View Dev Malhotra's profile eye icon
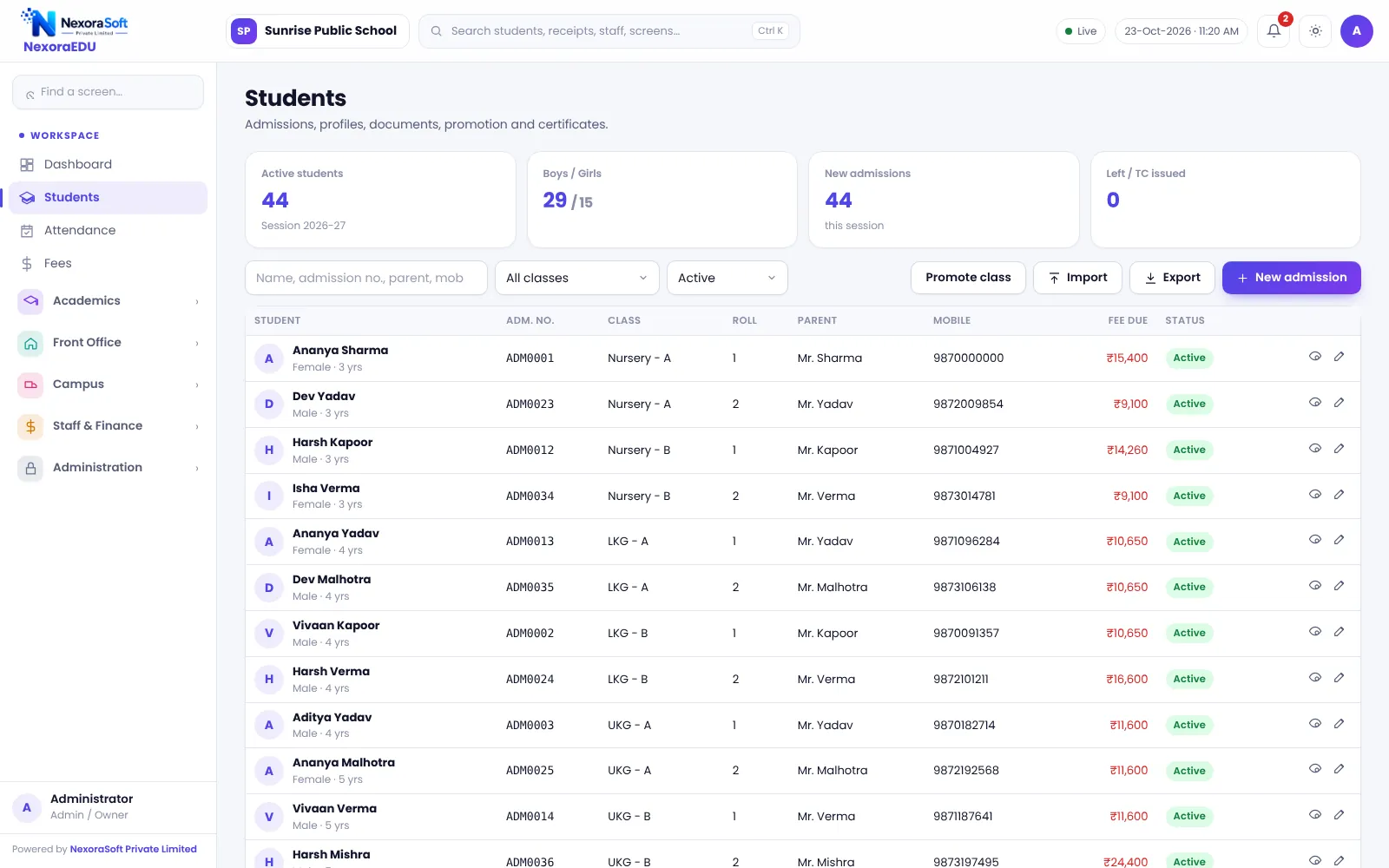 pyautogui.click(x=1315, y=586)
